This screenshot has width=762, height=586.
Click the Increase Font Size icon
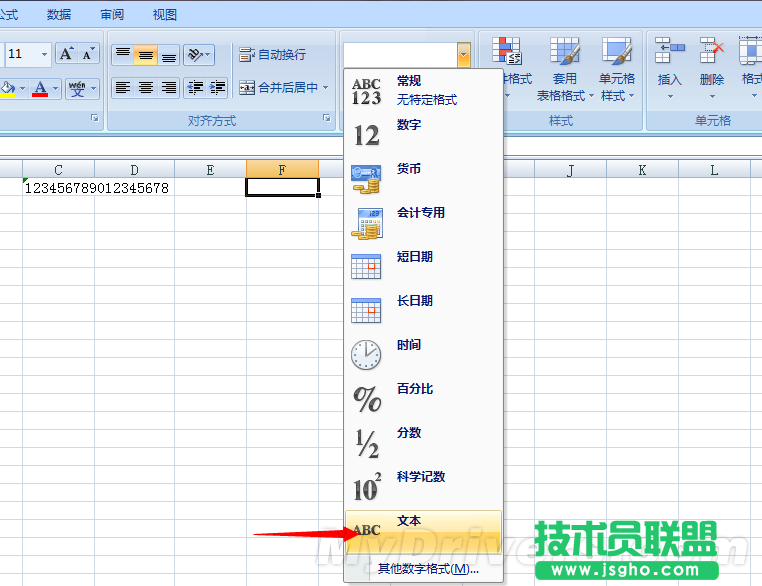[66, 54]
